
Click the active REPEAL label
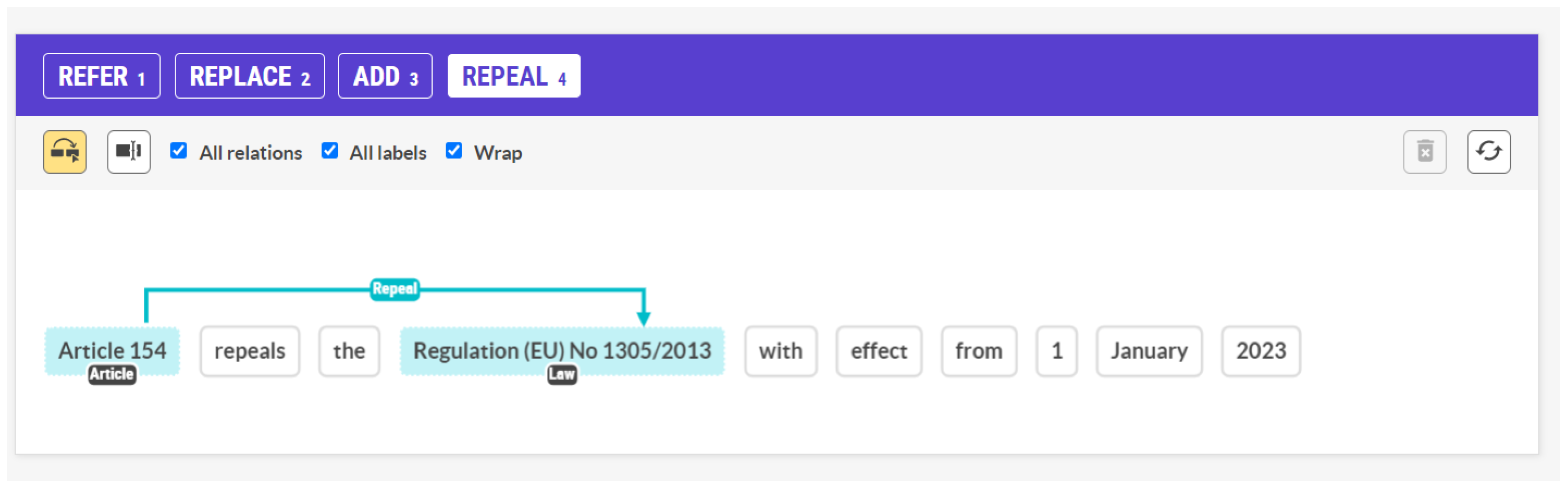tap(514, 76)
